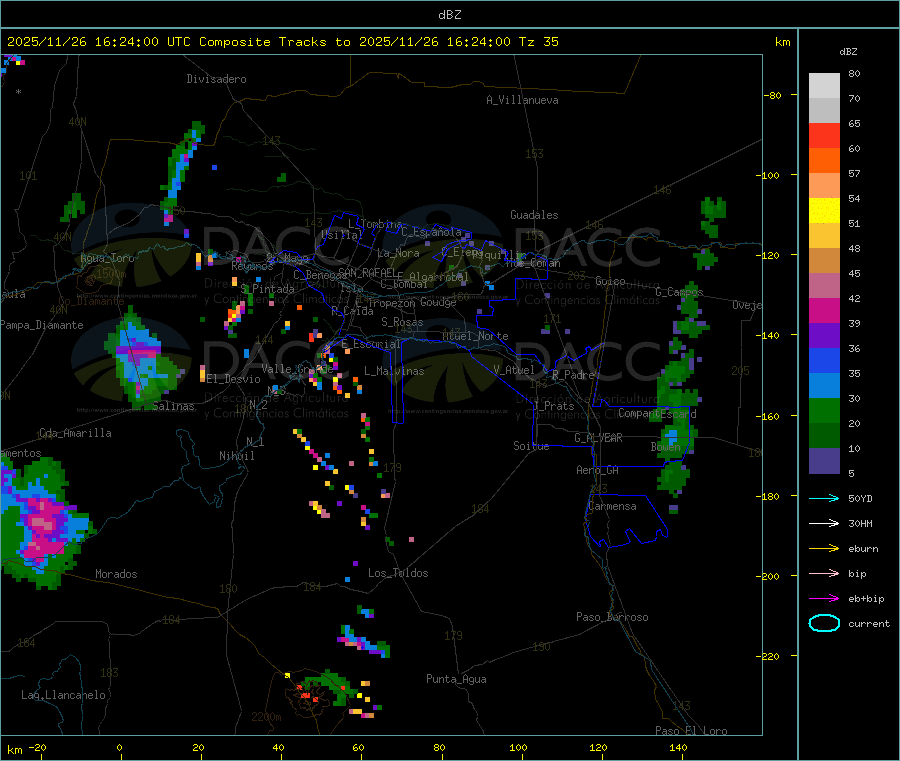Click the CompartEscard map label
Screen dimensions: 900x761
tap(657, 414)
